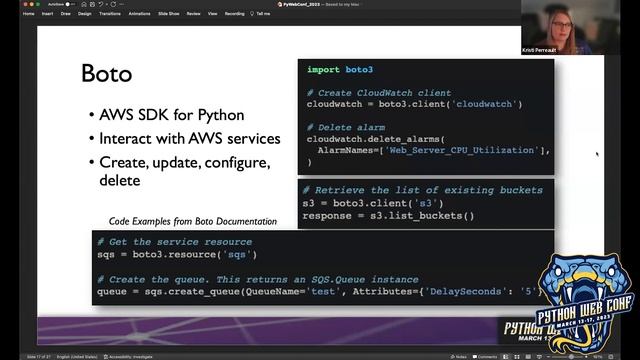Click the Save icon in title bar
This screenshot has height=360, width=640.
[92, 4]
